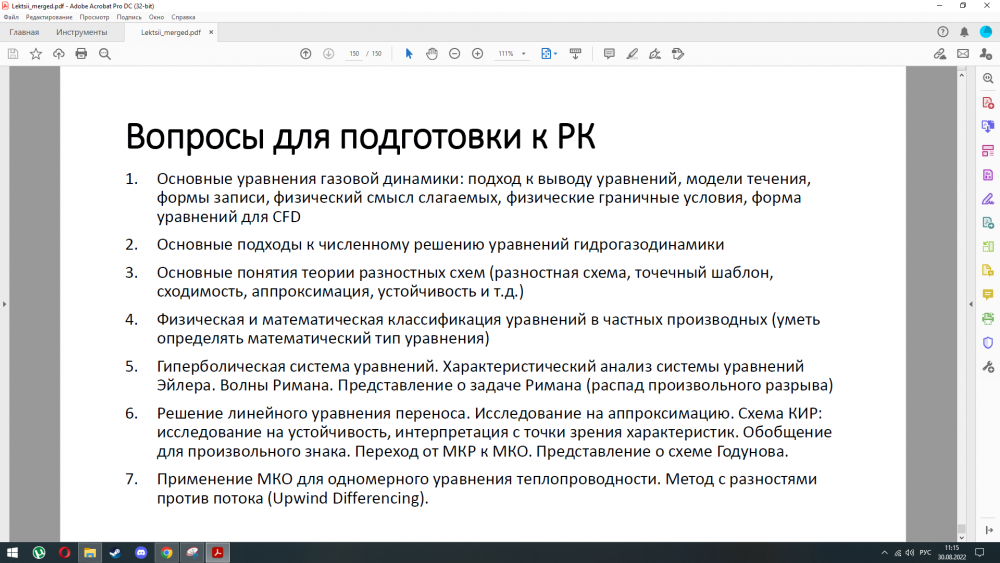Switch to the Инструменты tab
Viewport: 1000px width, 563px height.
[82, 33]
